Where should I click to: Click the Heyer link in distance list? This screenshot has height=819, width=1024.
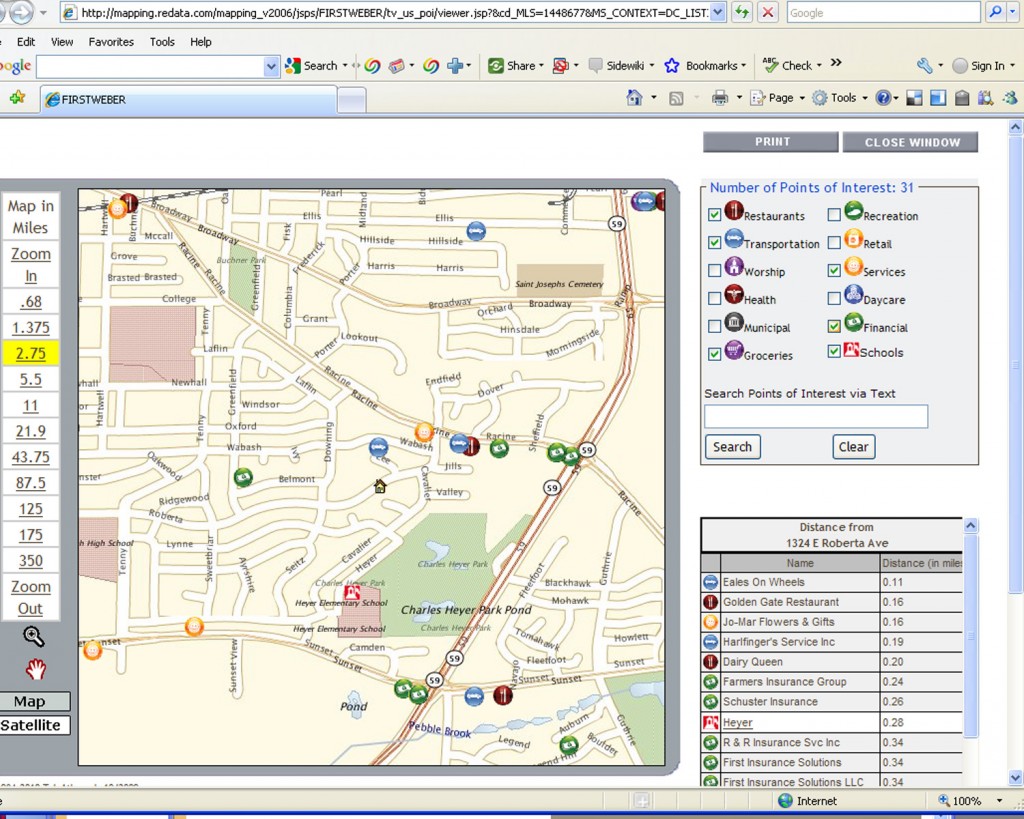(737, 722)
